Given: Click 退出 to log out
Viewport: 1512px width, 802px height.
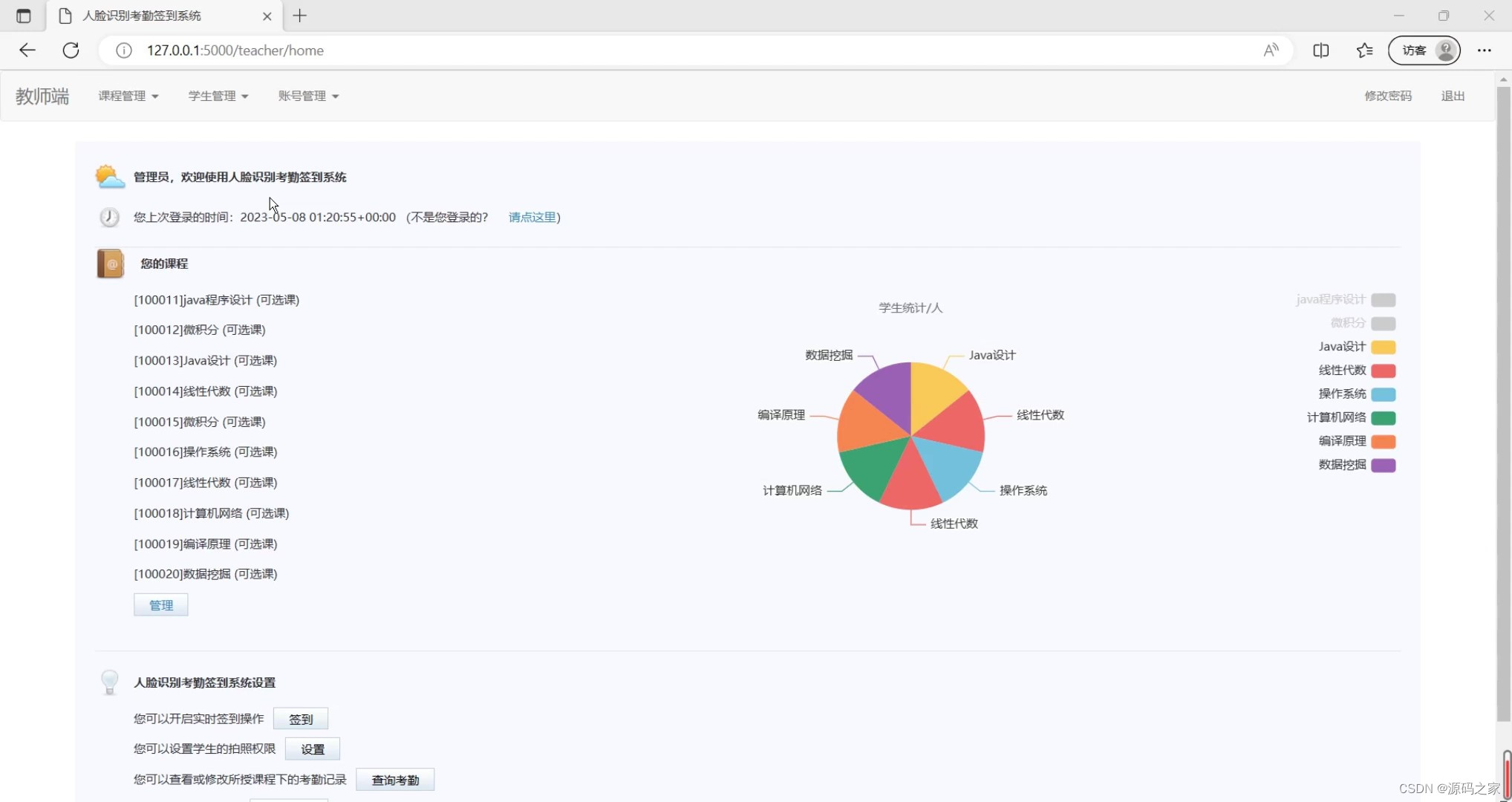Looking at the screenshot, I should pyautogui.click(x=1452, y=96).
